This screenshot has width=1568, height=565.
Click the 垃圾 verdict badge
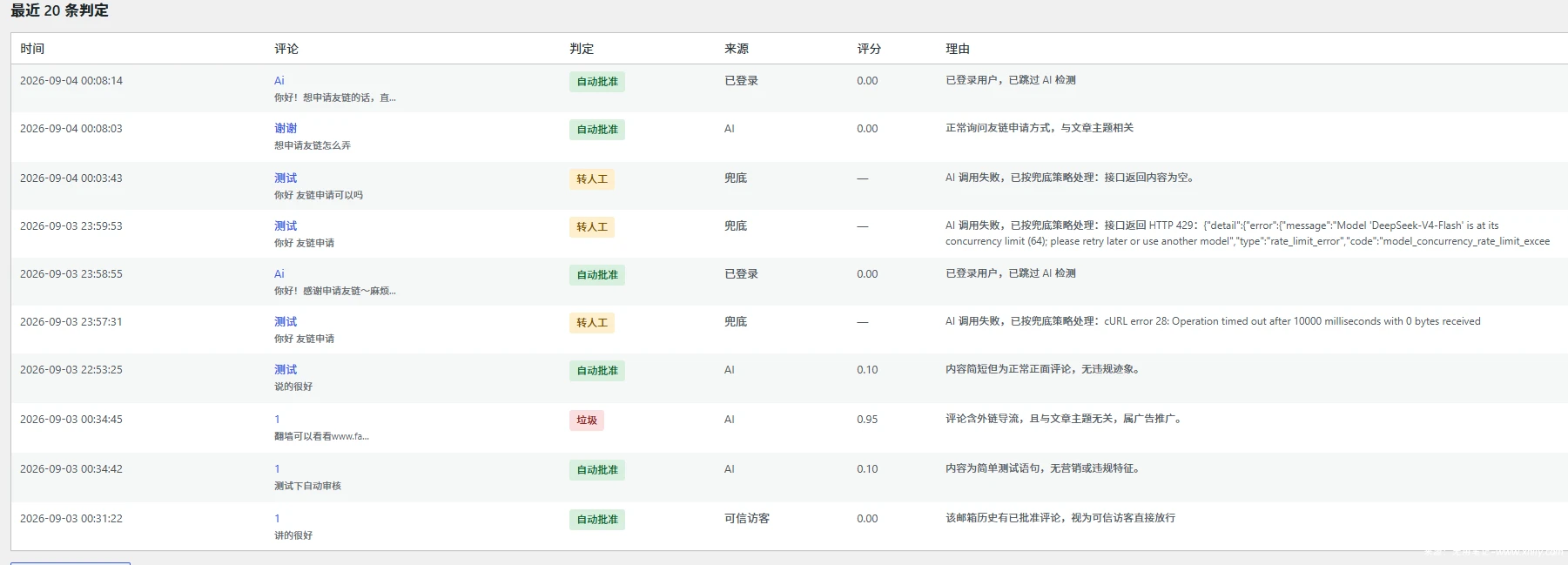(x=587, y=420)
